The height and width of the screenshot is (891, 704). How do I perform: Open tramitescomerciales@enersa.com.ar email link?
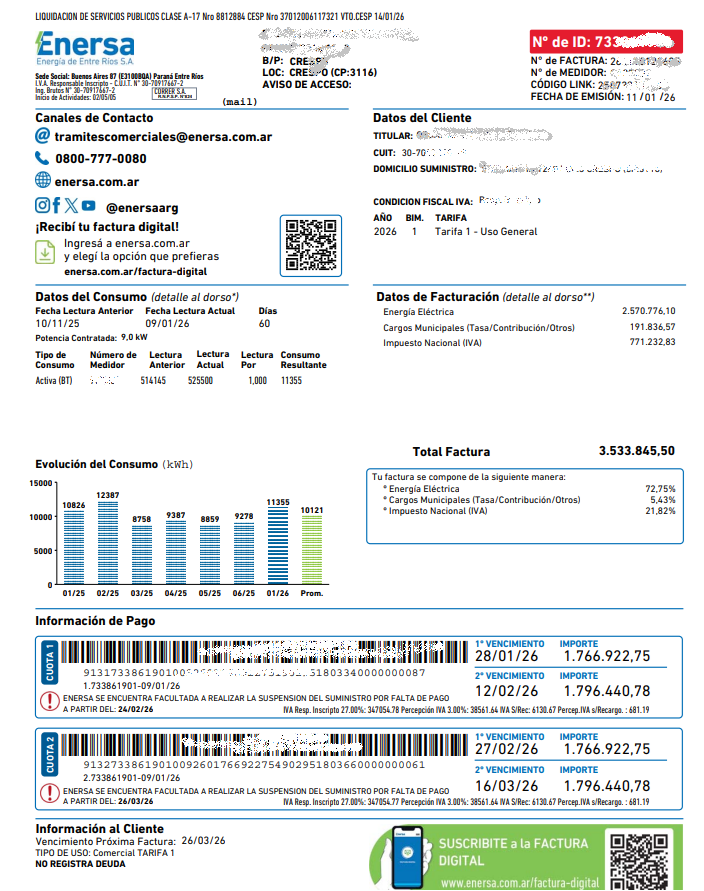[x=163, y=137]
